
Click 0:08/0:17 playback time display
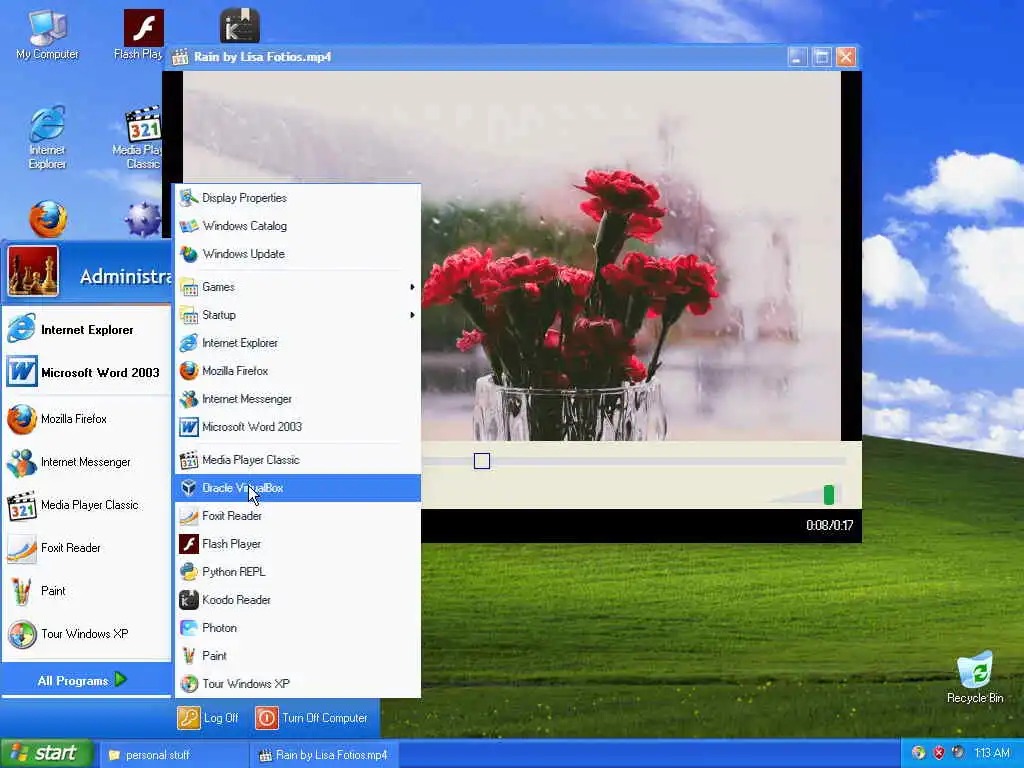pos(829,525)
